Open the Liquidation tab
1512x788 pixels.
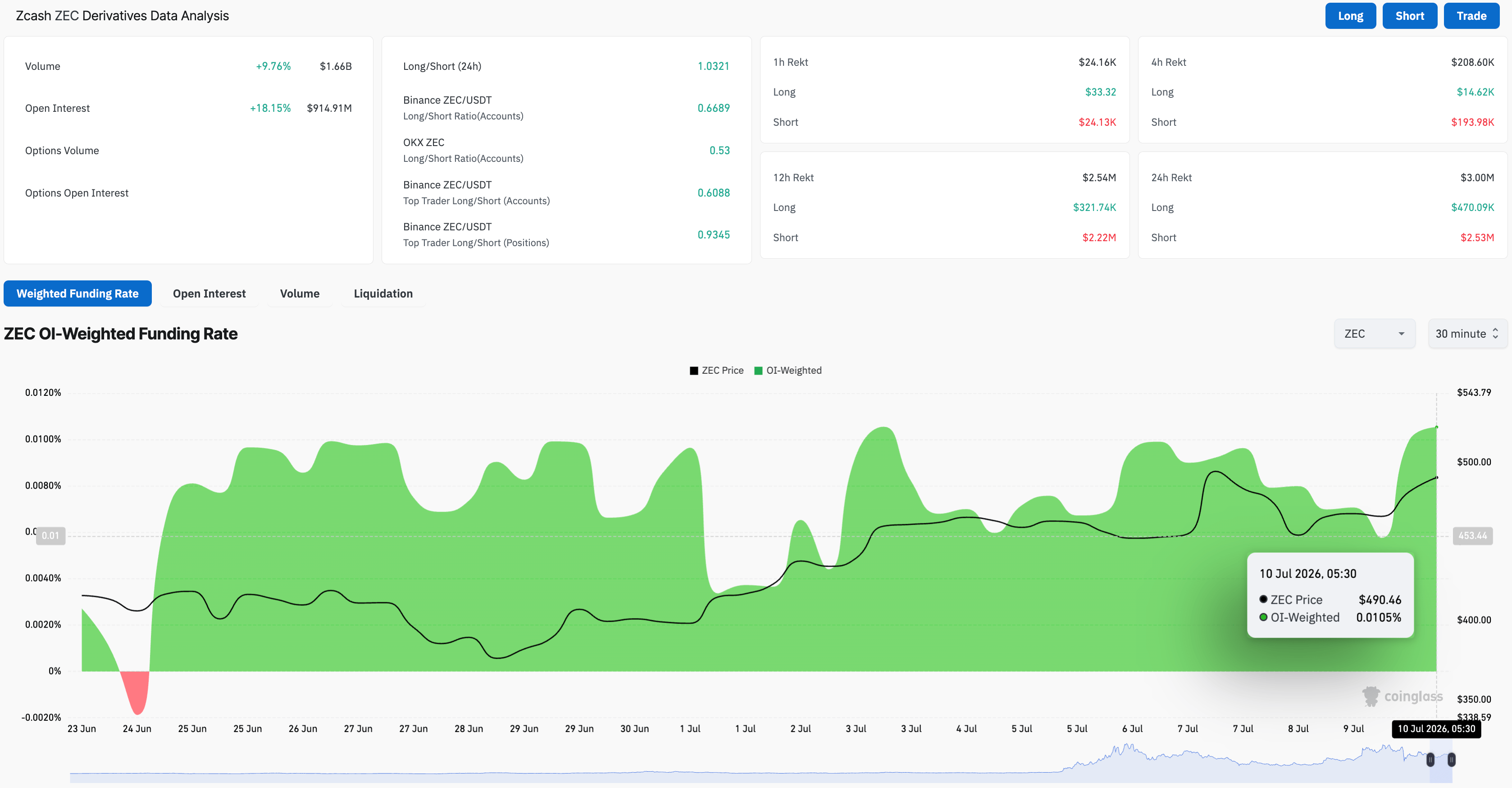click(383, 293)
